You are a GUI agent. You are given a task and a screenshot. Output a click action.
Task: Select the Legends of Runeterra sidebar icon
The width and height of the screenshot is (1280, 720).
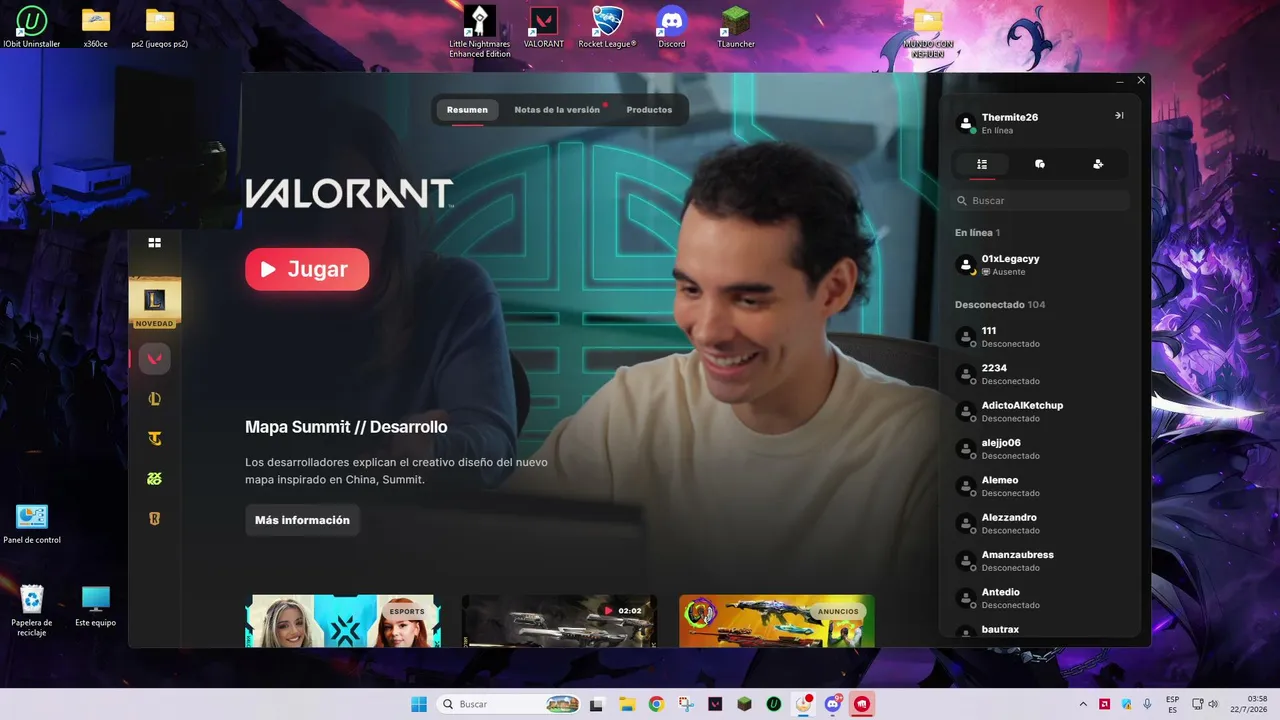pyautogui.click(x=154, y=519)
